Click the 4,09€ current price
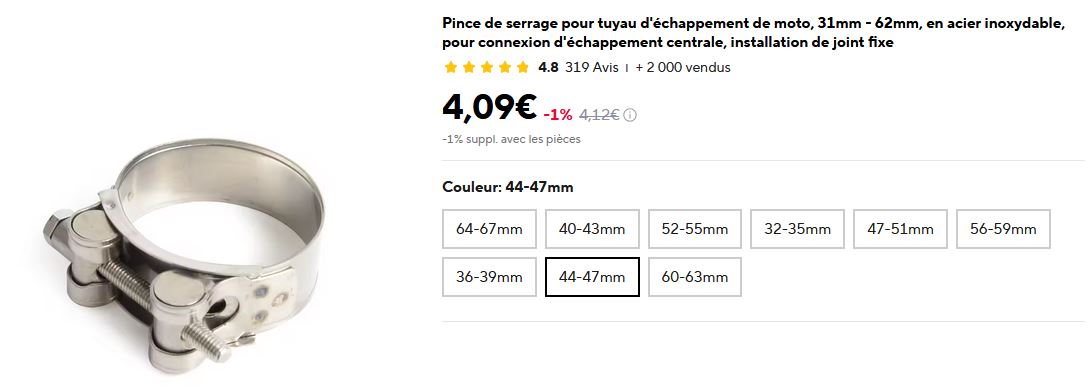 [x=489, y=107]
